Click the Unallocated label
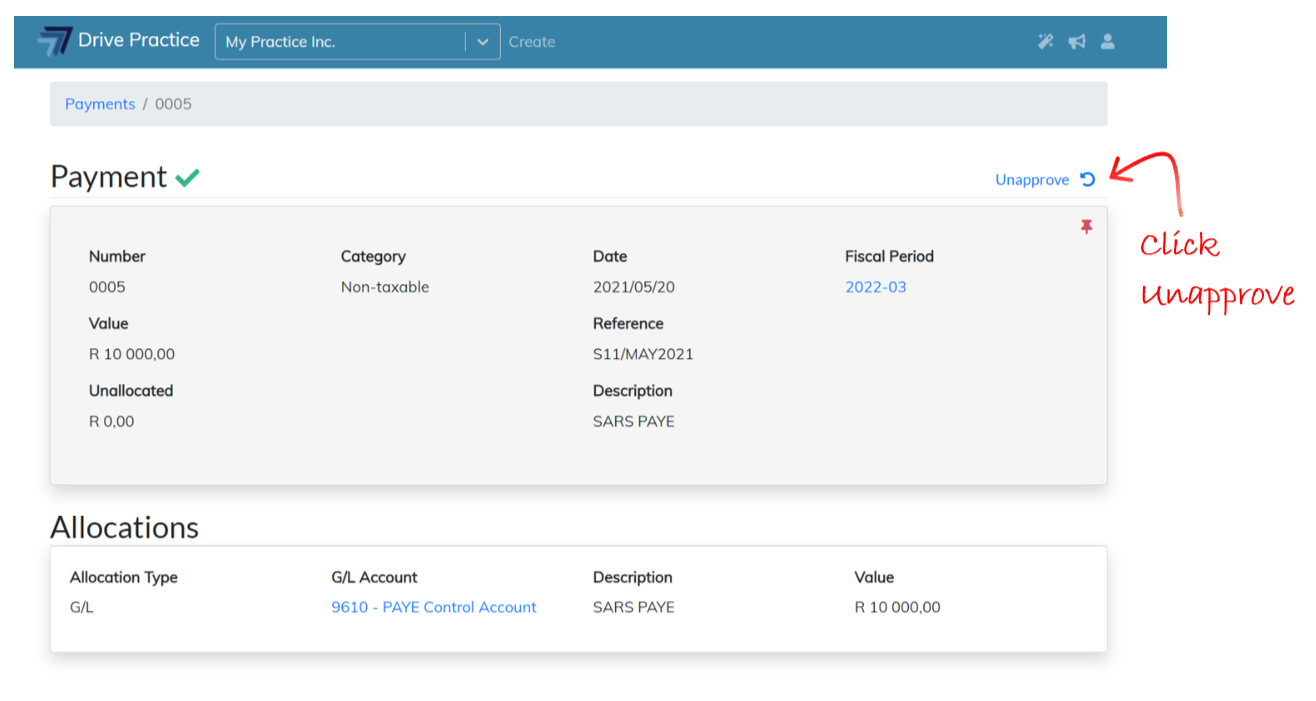 point(131,390)
